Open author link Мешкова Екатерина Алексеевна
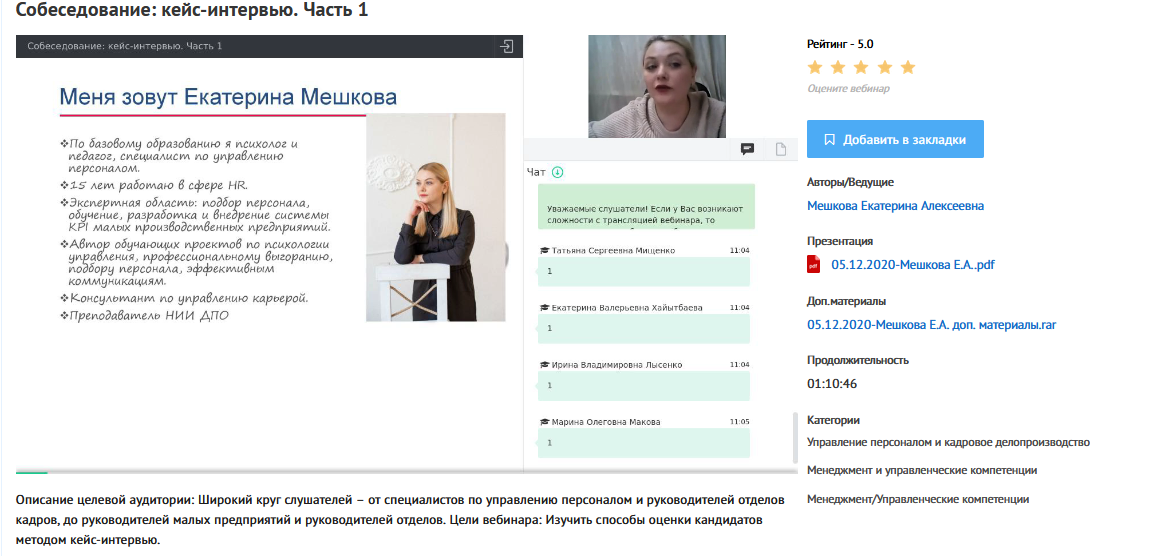Viewport: 1162px width, 556px height. pyautogui.click(x=895, y=206)
